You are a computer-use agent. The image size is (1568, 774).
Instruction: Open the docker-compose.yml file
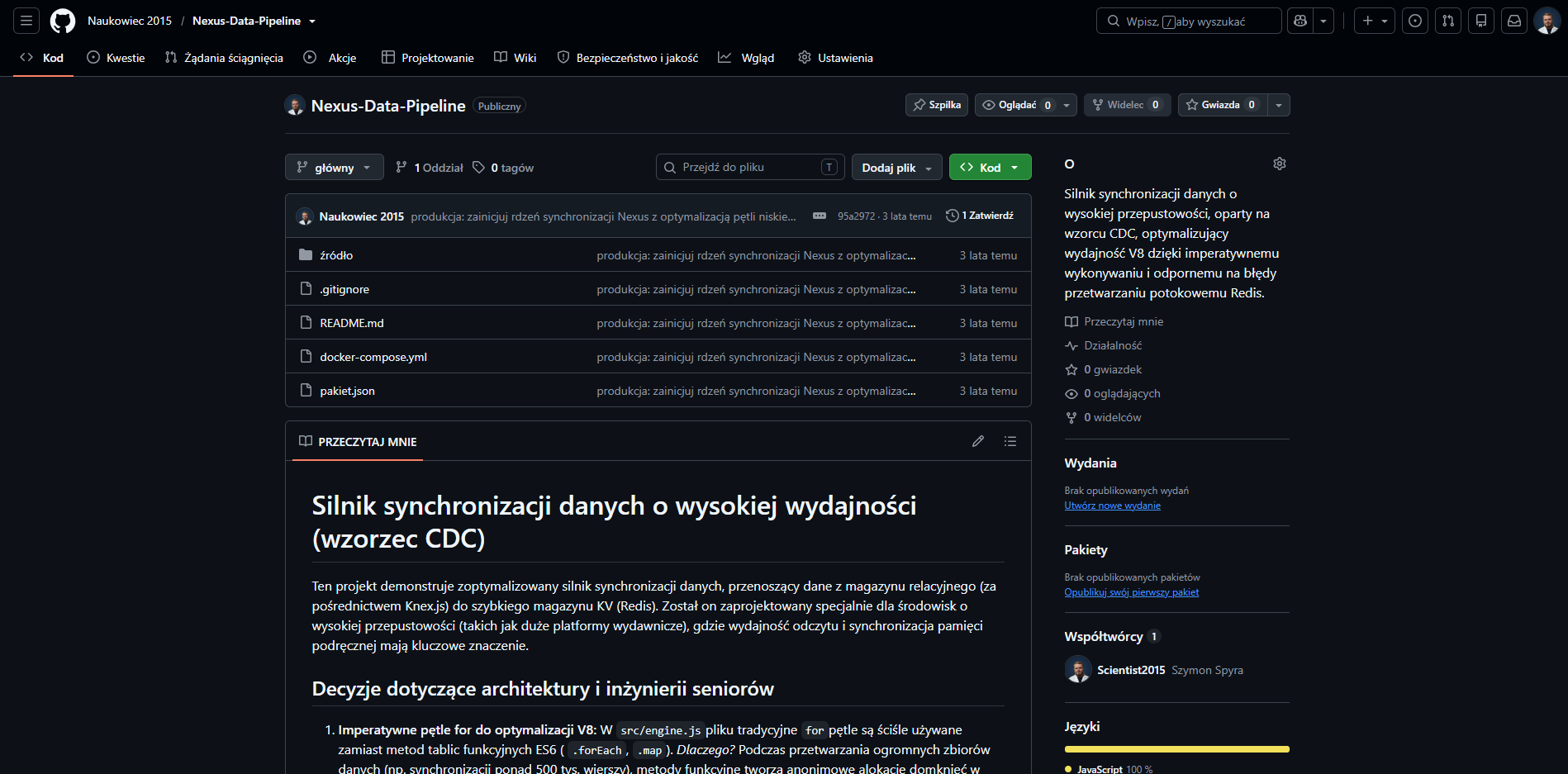(373, 357)
